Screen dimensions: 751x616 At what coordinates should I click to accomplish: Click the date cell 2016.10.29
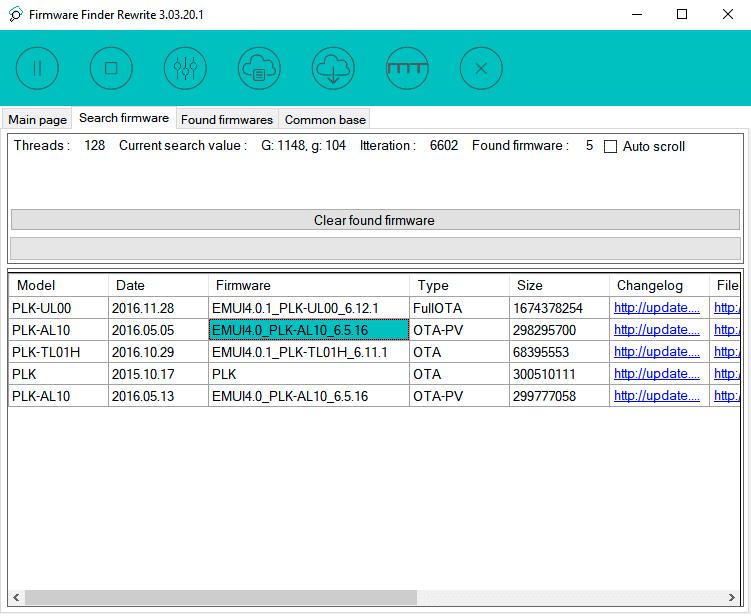click(159, 352)
